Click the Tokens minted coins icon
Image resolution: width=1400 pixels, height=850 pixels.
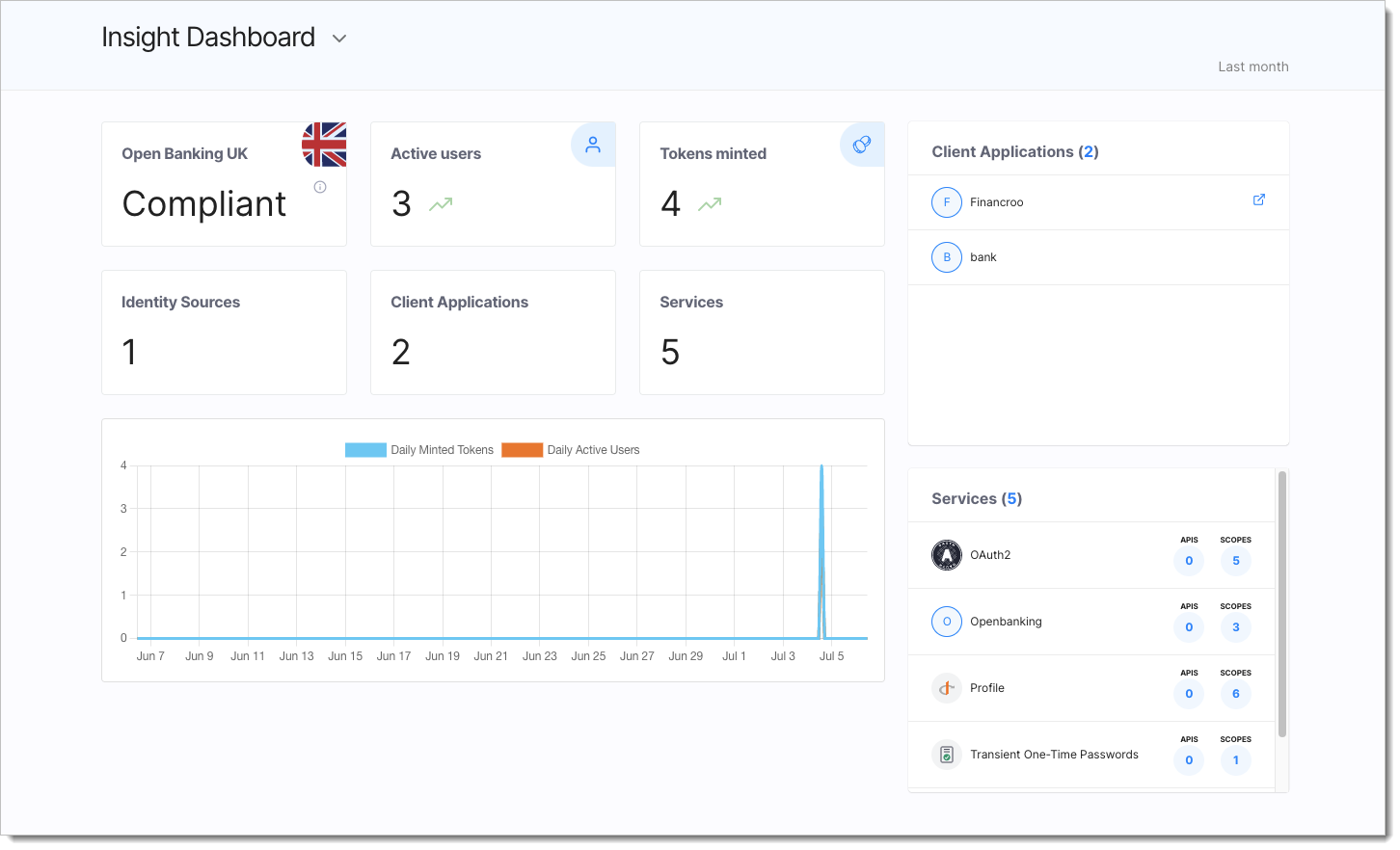tap(862, 145)
